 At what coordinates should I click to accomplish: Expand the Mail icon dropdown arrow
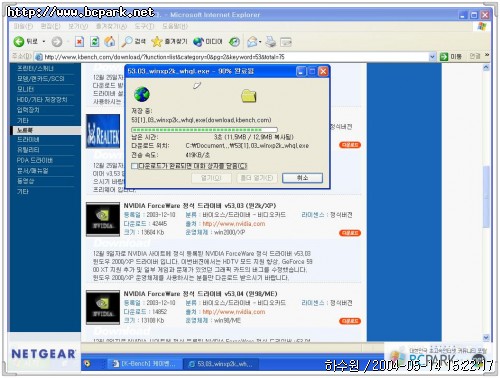click(x=260, y=42)
